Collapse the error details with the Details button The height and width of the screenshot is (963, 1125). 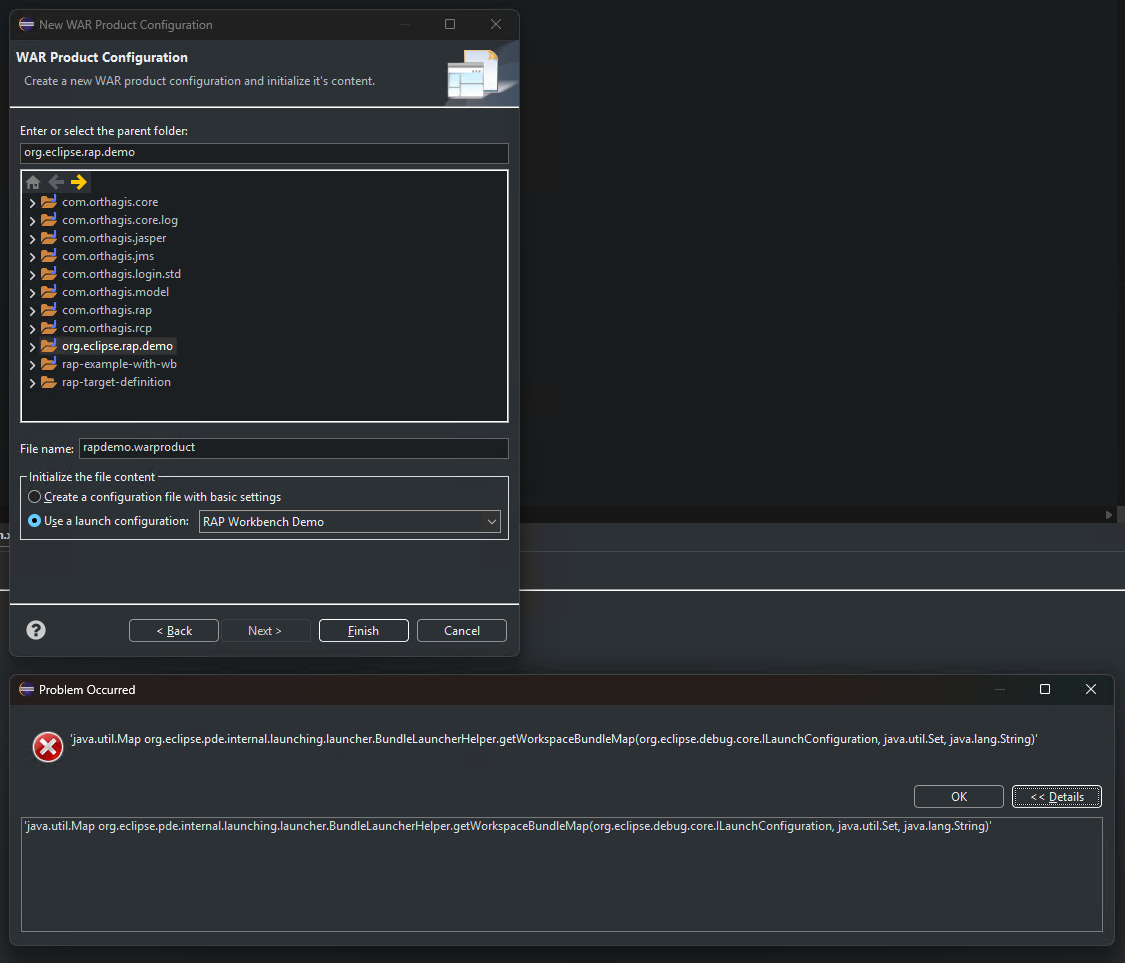[x=1056, y=796]
